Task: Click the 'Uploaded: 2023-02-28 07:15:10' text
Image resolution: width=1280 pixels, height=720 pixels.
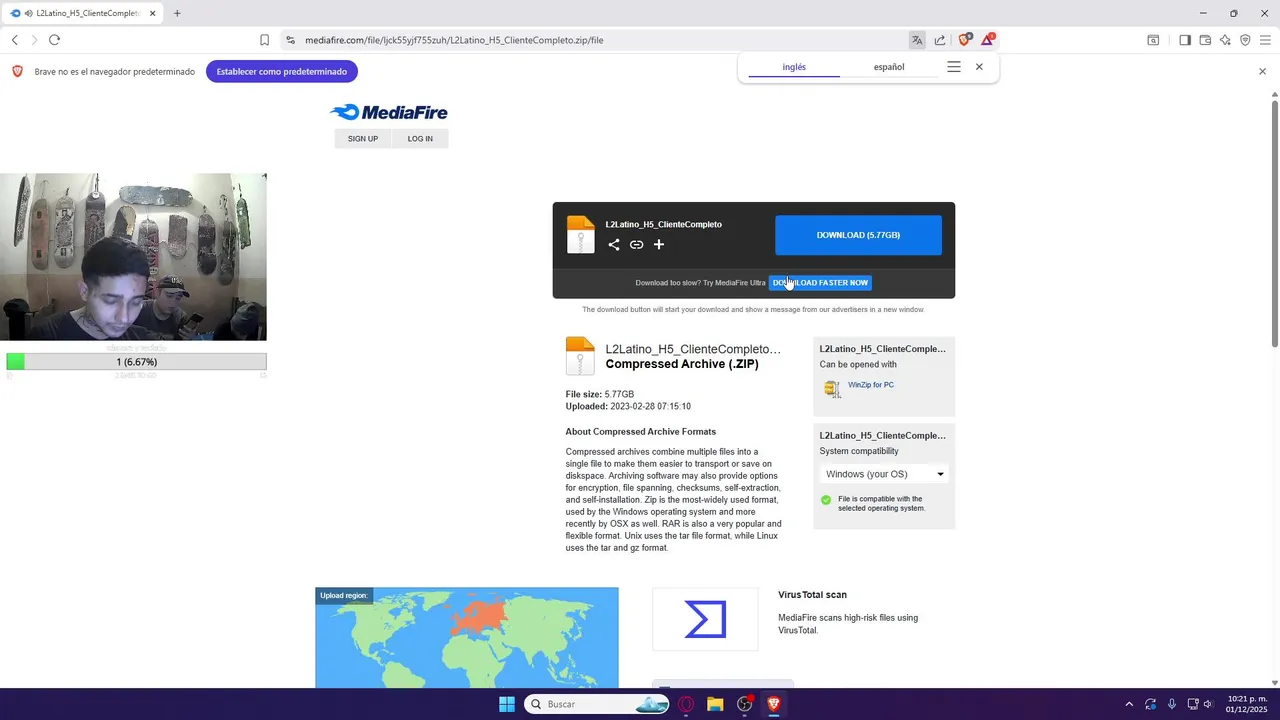Action: (x=628, y=407)
